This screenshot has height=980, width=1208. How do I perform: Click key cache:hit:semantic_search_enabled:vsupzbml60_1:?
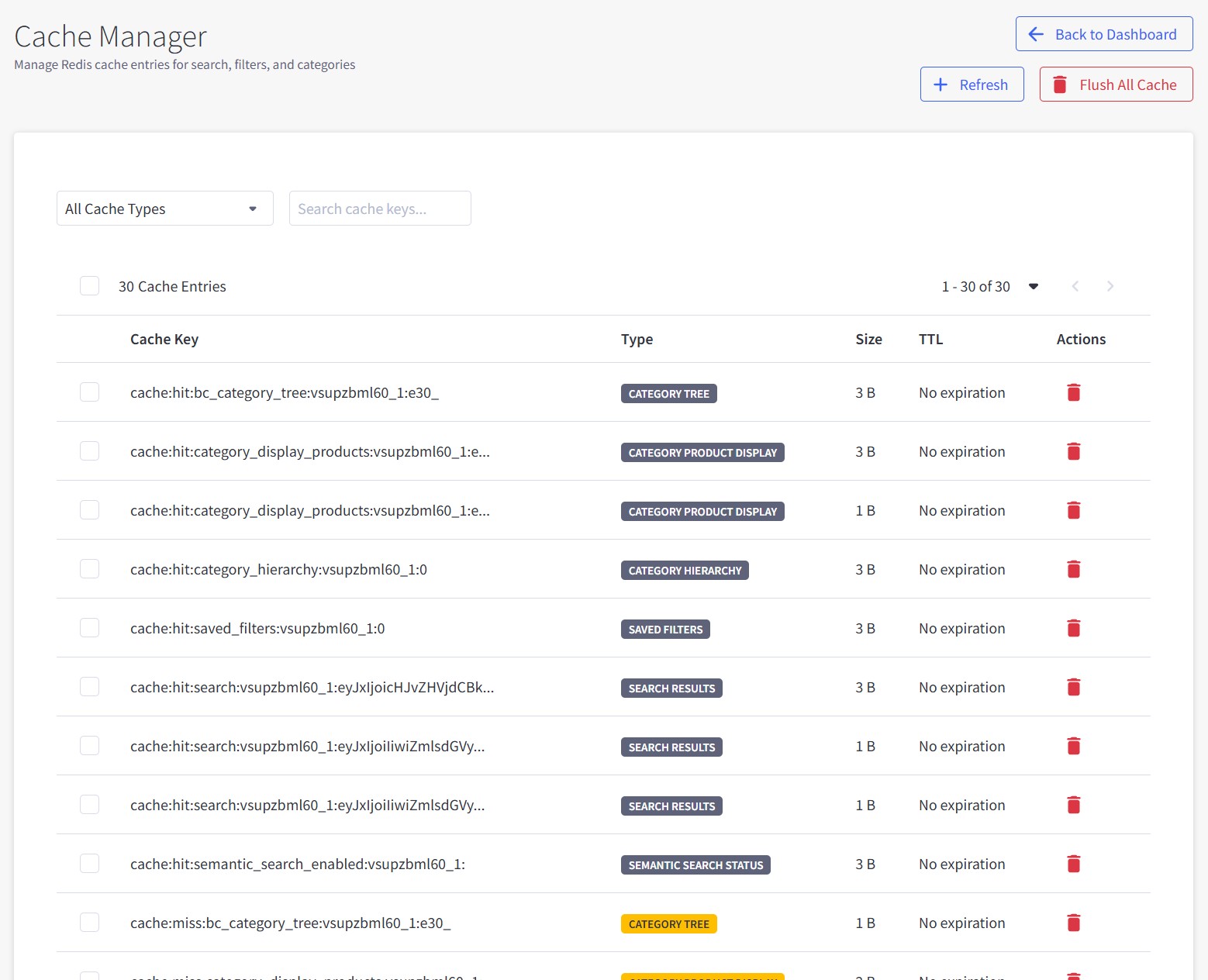pos(298,864)
